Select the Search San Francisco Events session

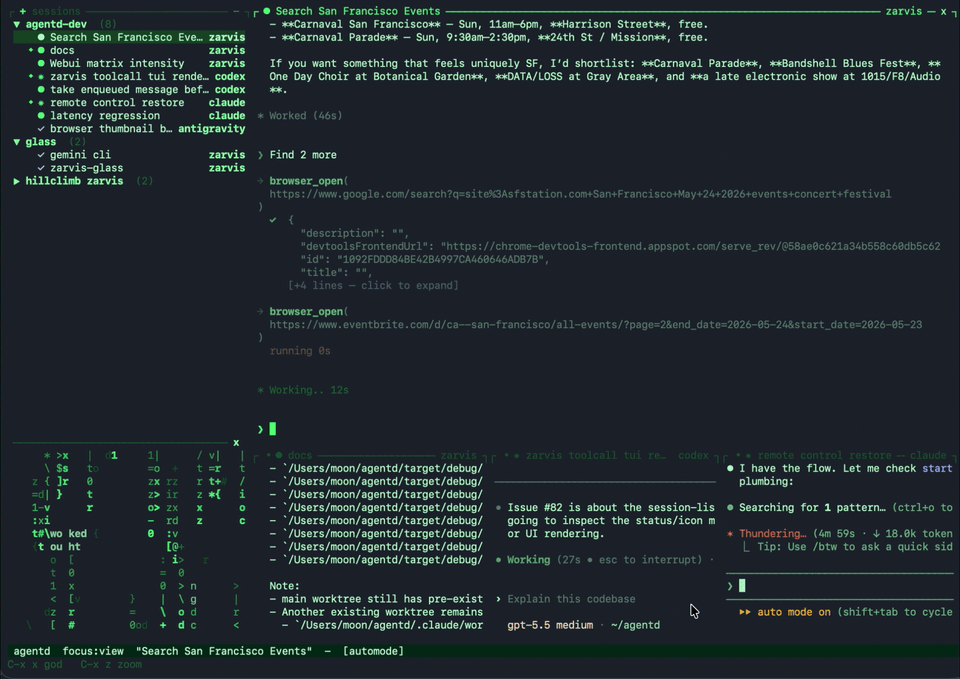click(x=129, y=37)
